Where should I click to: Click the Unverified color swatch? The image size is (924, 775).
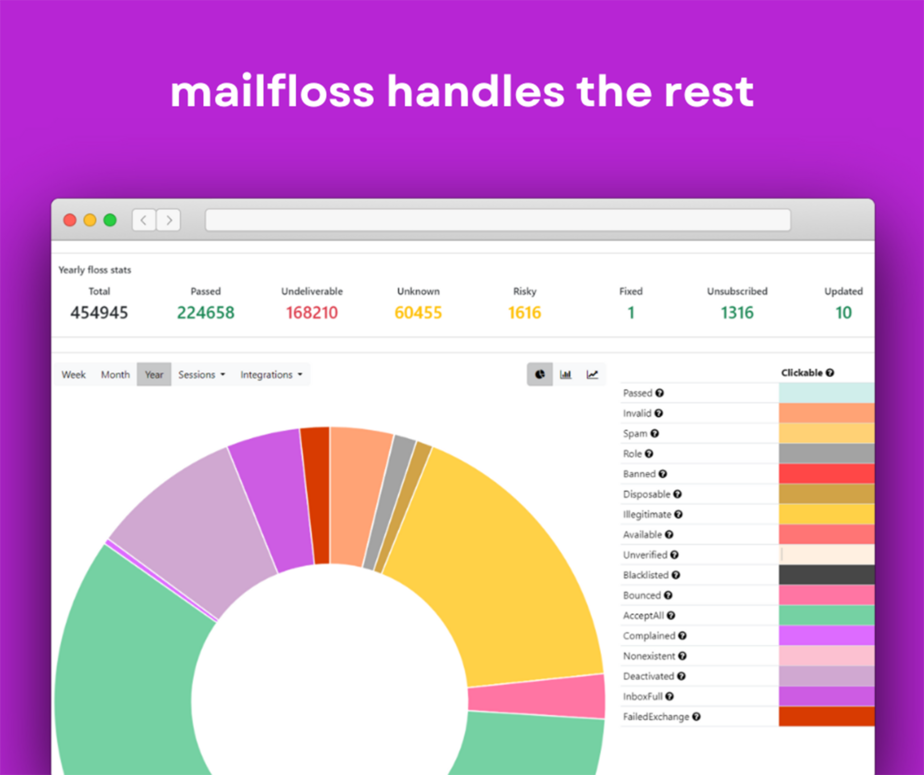[826, 555]
